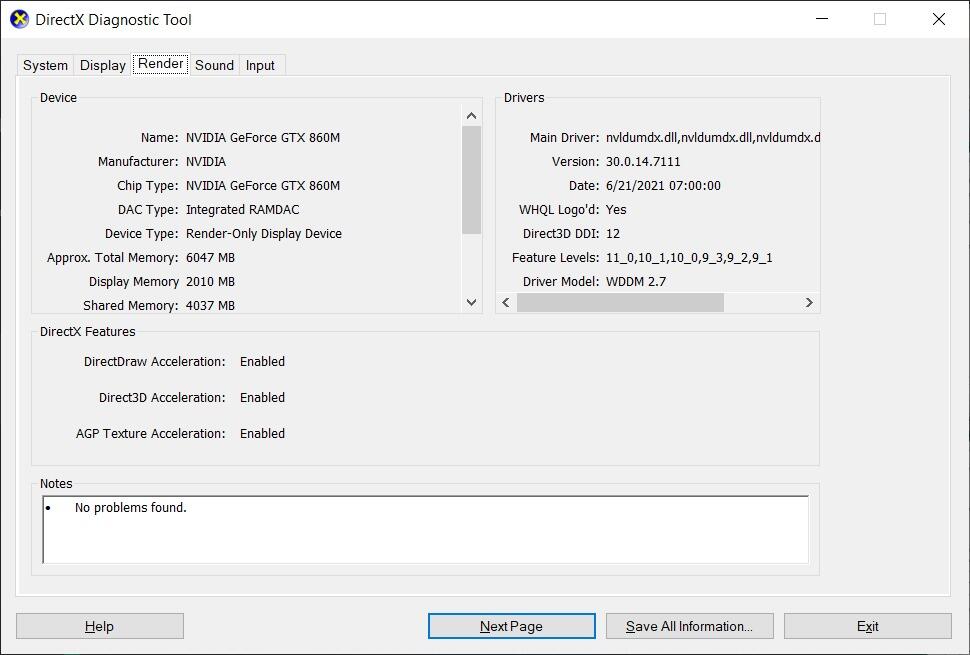Screen dimensions: 970x655
Task: Select device name value NVIDIA GeForce GTX 860M
Action: pyautogui.click(x=263, y=137)
